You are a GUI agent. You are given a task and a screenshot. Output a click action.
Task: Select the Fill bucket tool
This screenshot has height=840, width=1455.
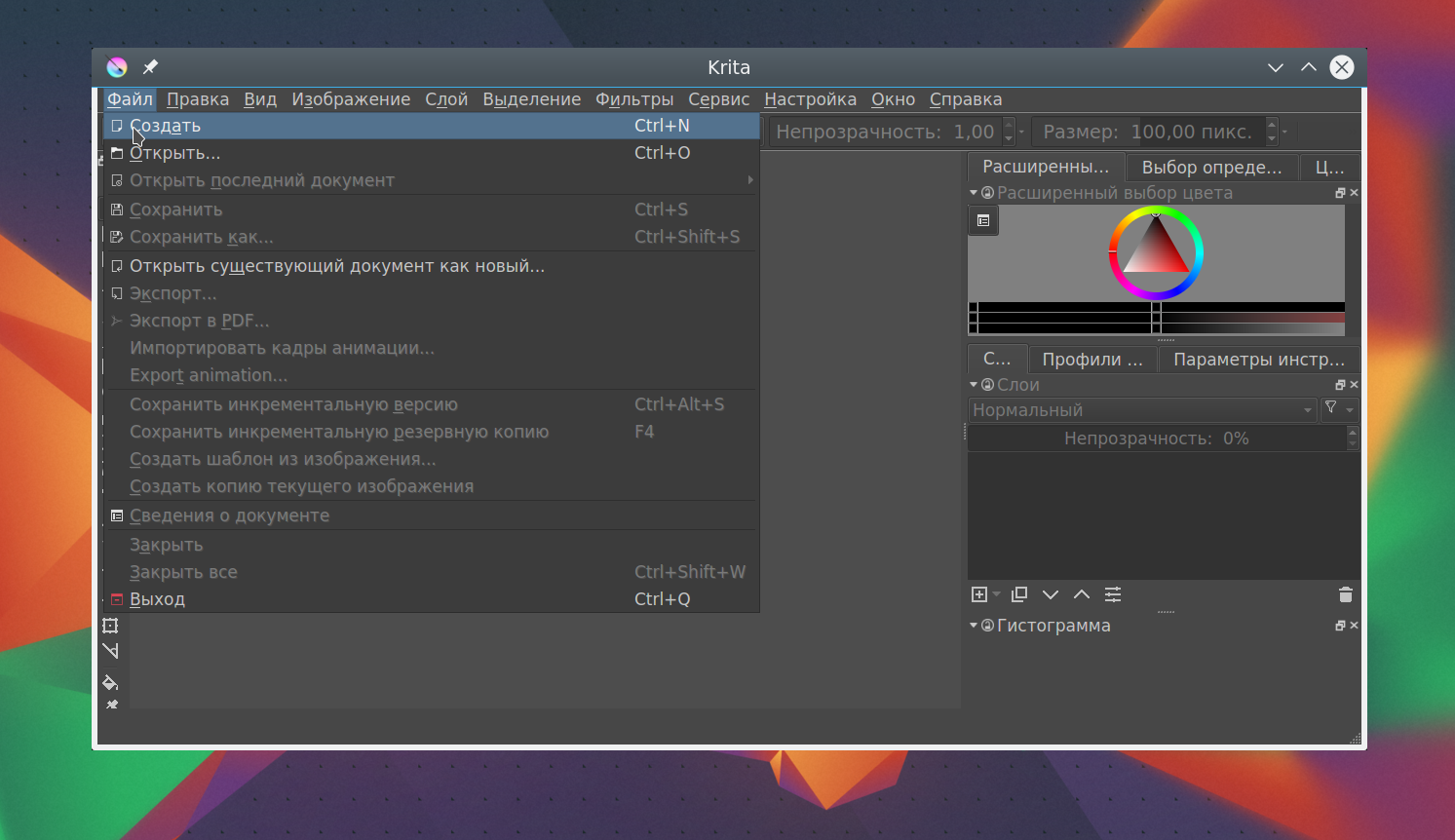[x=110, y=682]
